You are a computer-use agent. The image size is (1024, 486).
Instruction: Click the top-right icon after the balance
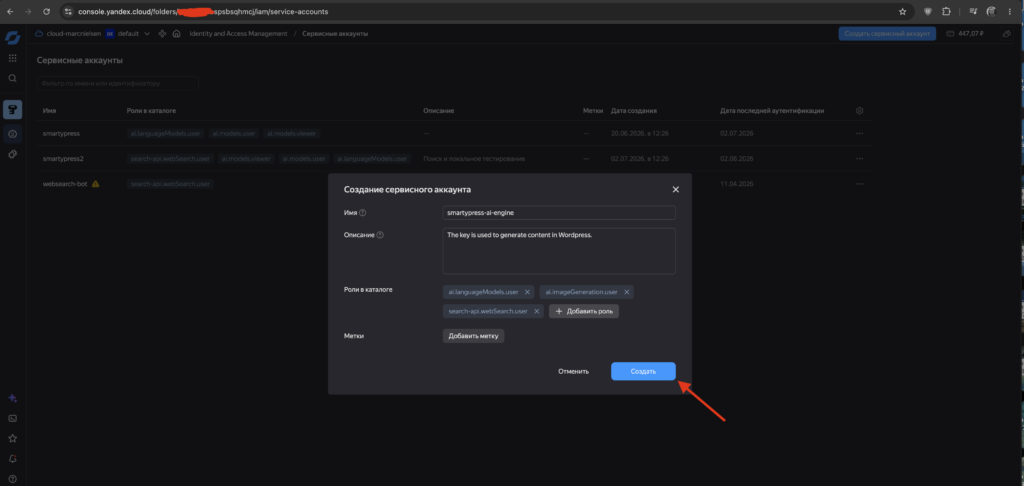1006,33
